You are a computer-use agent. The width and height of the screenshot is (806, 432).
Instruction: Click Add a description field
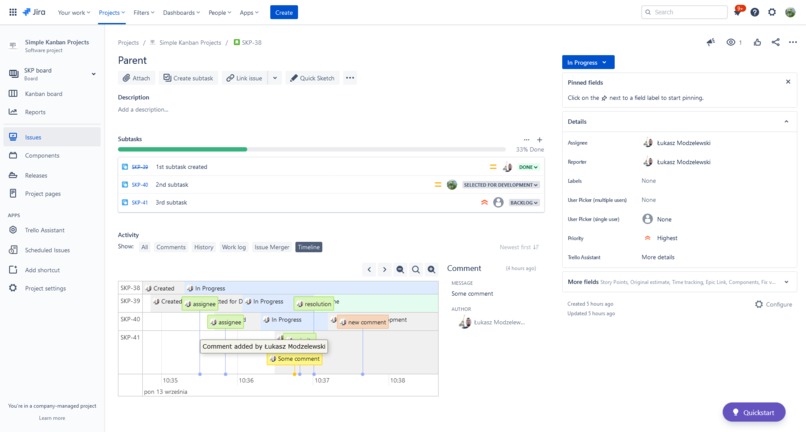[143, 110]
